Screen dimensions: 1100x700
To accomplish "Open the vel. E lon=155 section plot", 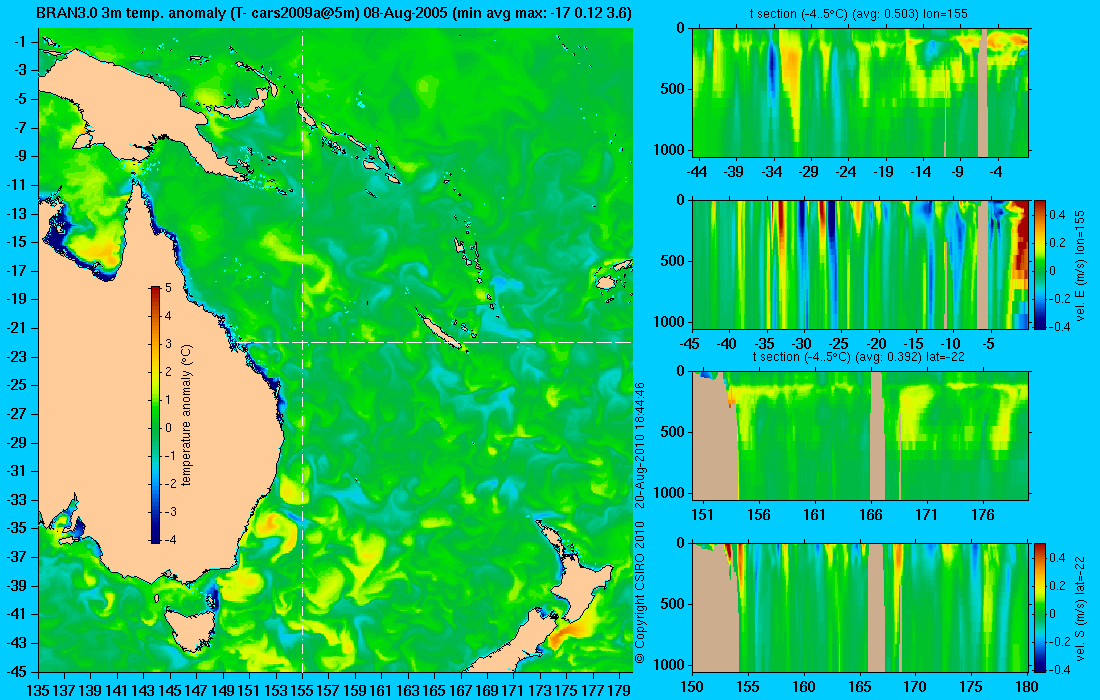I will (861, 264).
